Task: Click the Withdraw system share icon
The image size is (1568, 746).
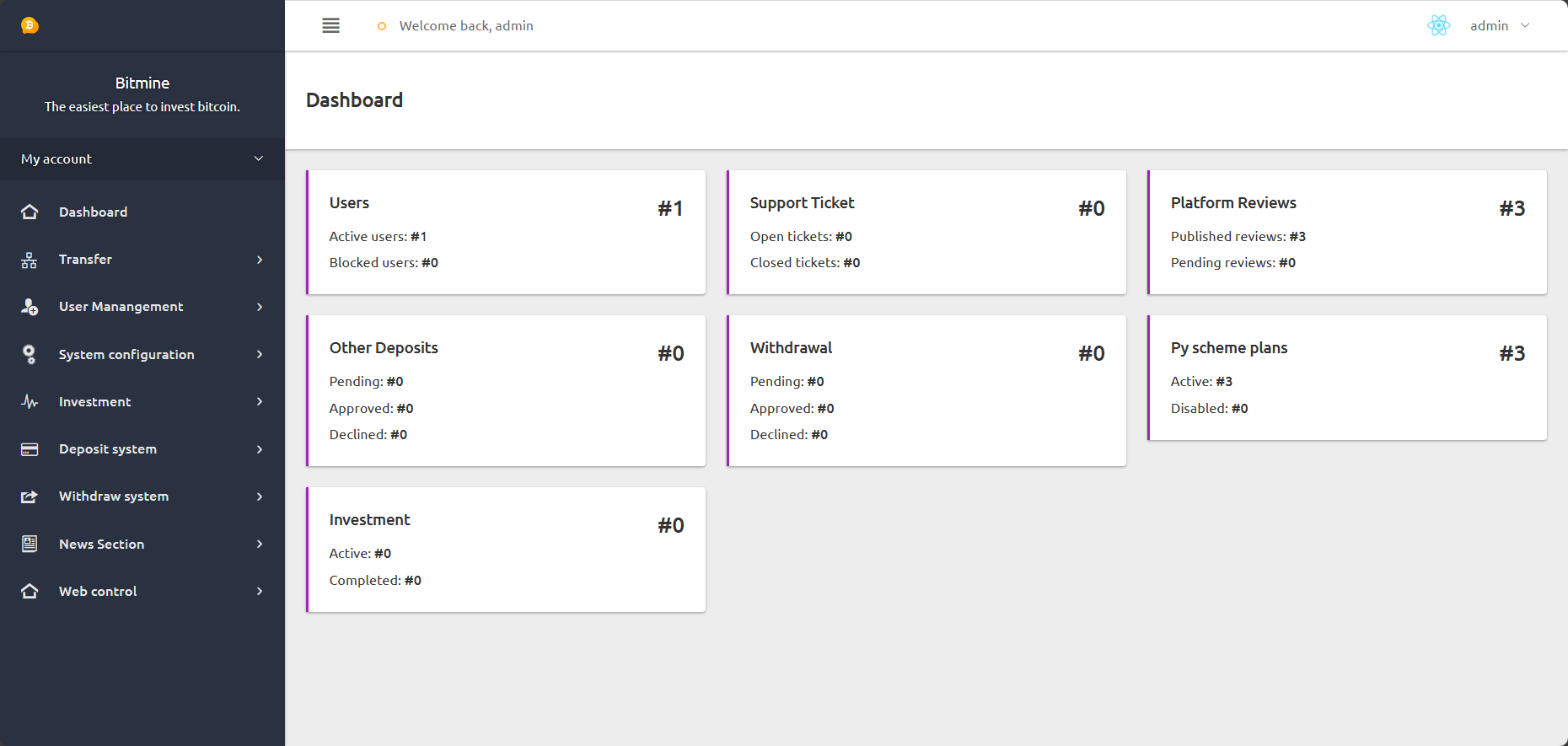Action: pos(30,496)
